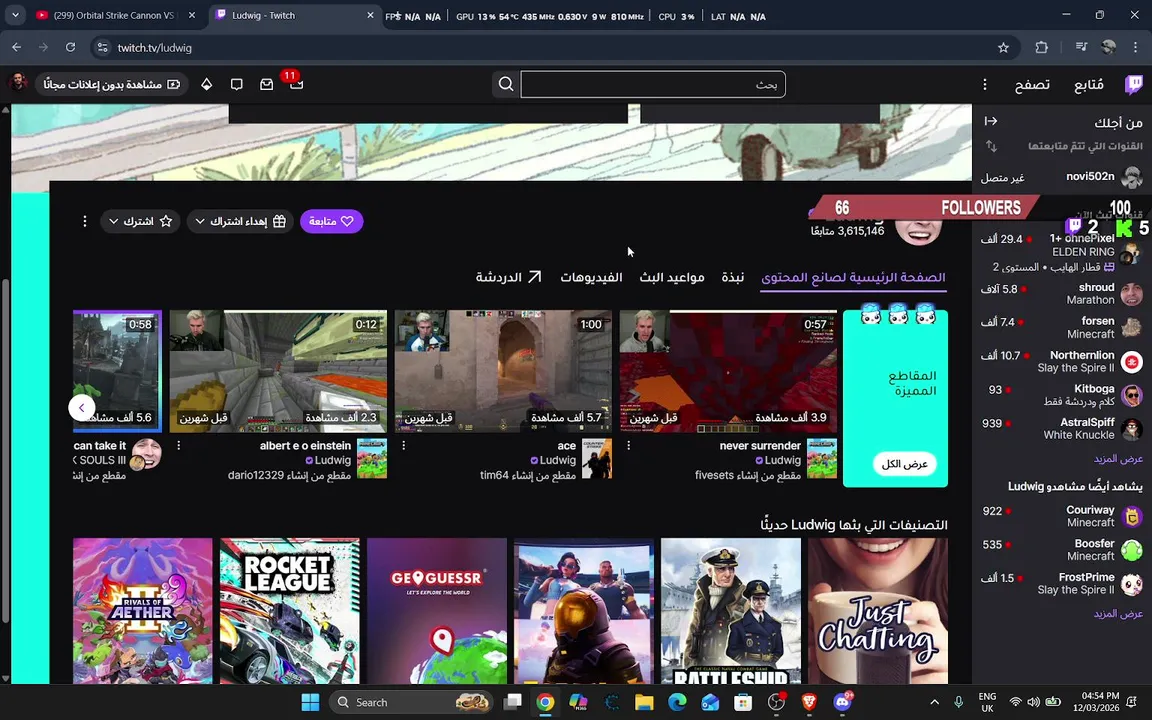Screen dimensions: 1152x720
Task: Open the Rivals of Aether II category card
Action: [143, 611]
